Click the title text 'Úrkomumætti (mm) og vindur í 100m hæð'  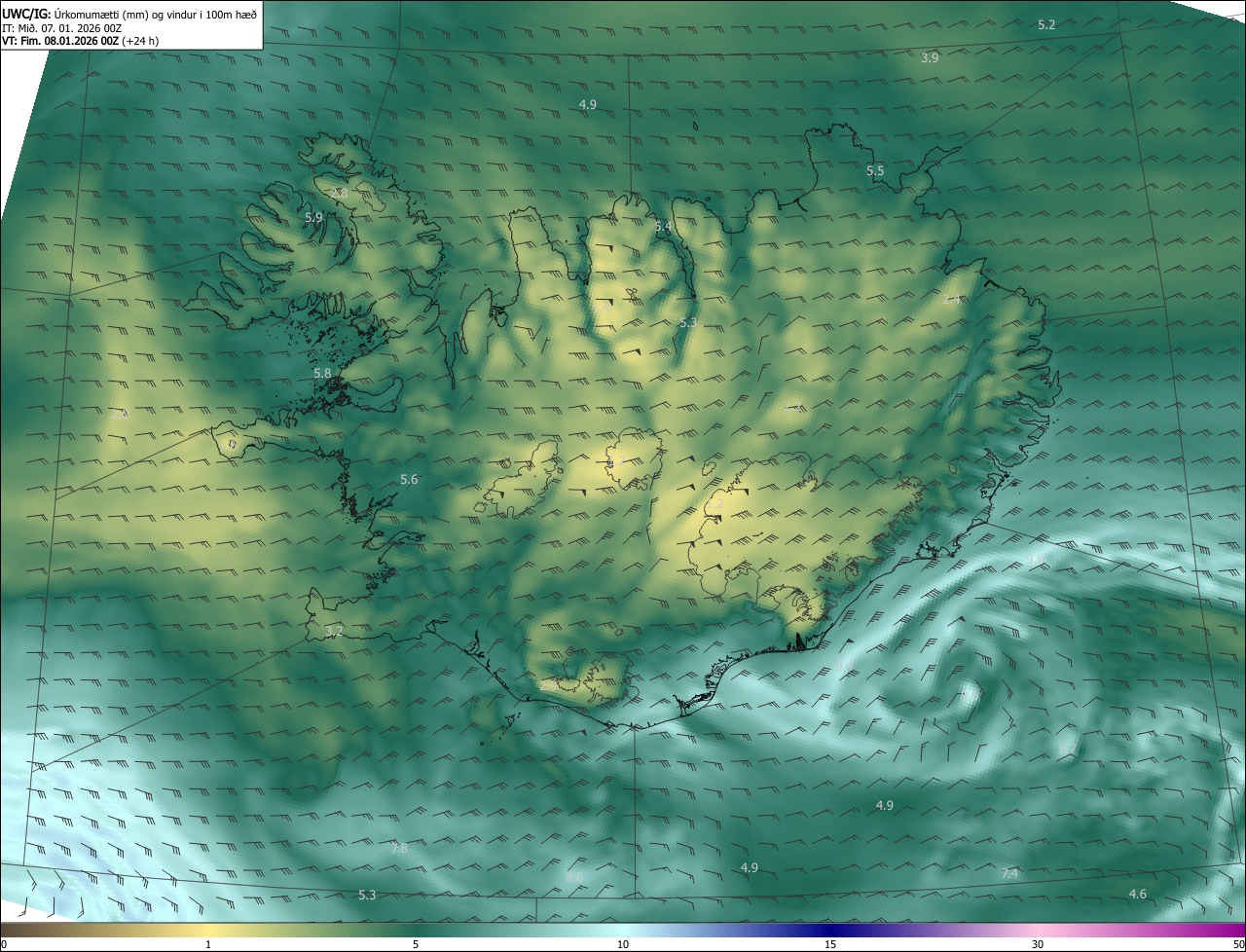click(156, 14)
